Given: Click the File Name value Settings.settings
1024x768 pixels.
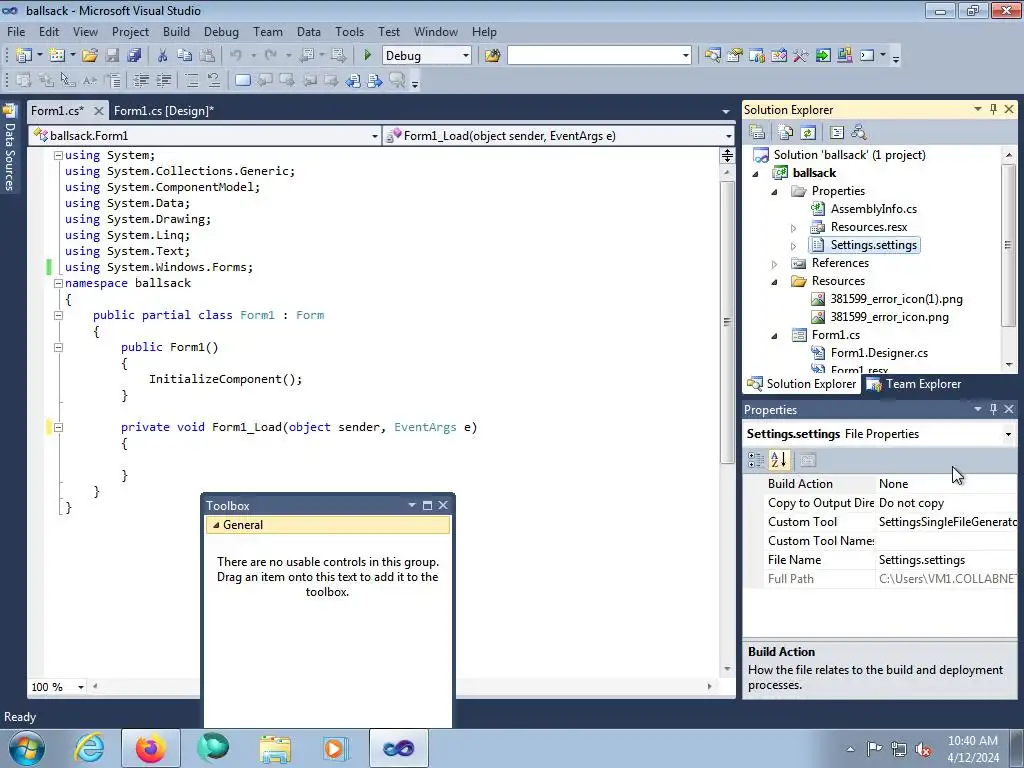Looking at the screenshot, I should coord(921,560).
